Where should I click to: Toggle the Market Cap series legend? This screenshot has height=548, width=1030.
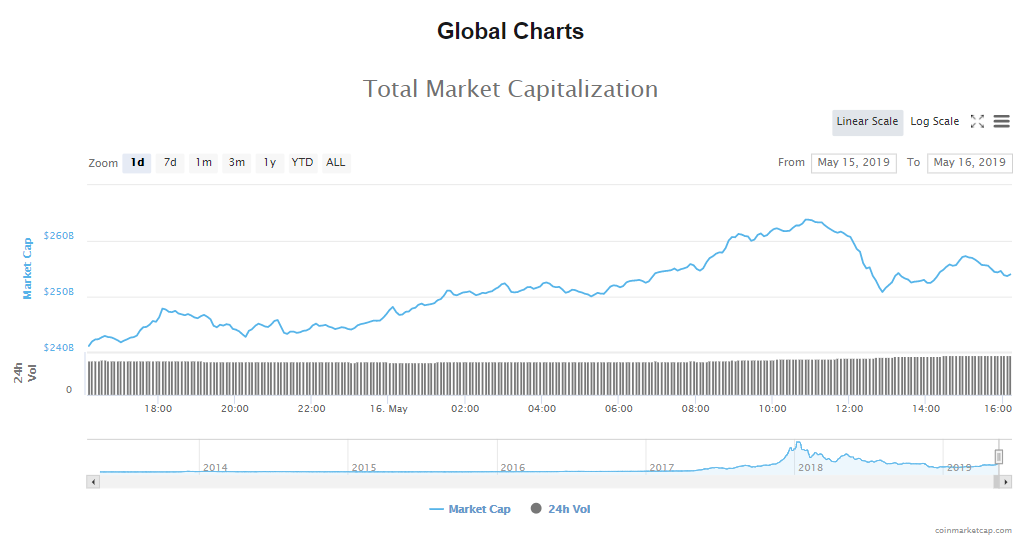coord(470,509)
